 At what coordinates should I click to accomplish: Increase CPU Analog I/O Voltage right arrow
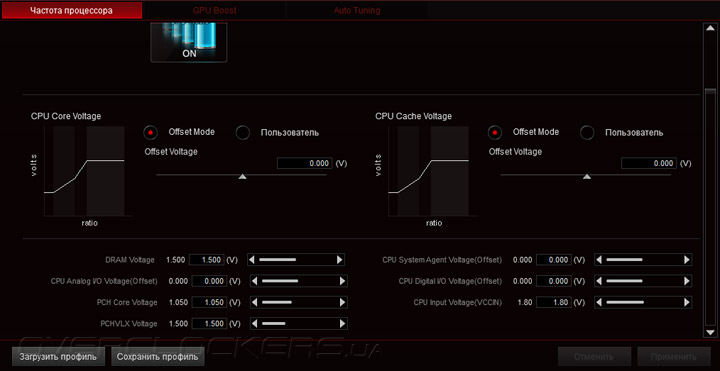(343, 281)
